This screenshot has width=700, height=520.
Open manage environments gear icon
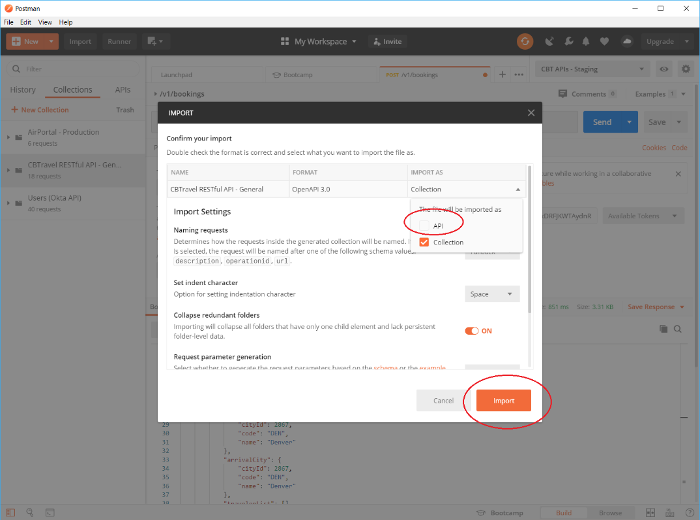[x=686, y=69]
